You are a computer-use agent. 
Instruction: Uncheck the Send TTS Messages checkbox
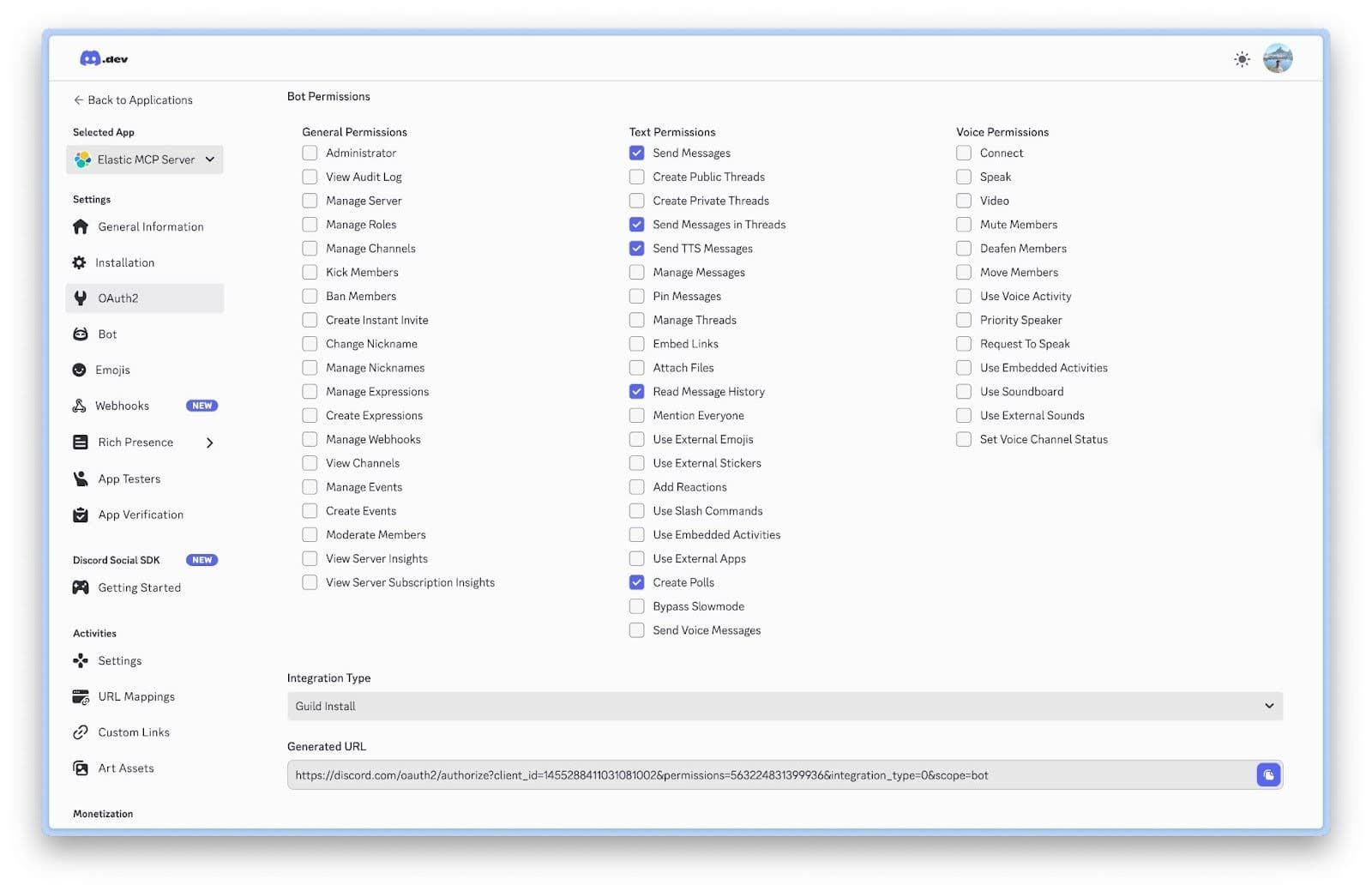[636, 249]
